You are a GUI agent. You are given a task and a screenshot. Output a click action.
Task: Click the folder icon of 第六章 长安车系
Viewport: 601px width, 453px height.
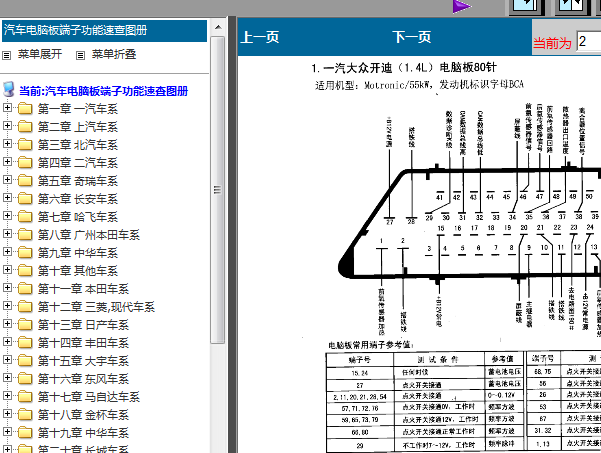(25, 199)
